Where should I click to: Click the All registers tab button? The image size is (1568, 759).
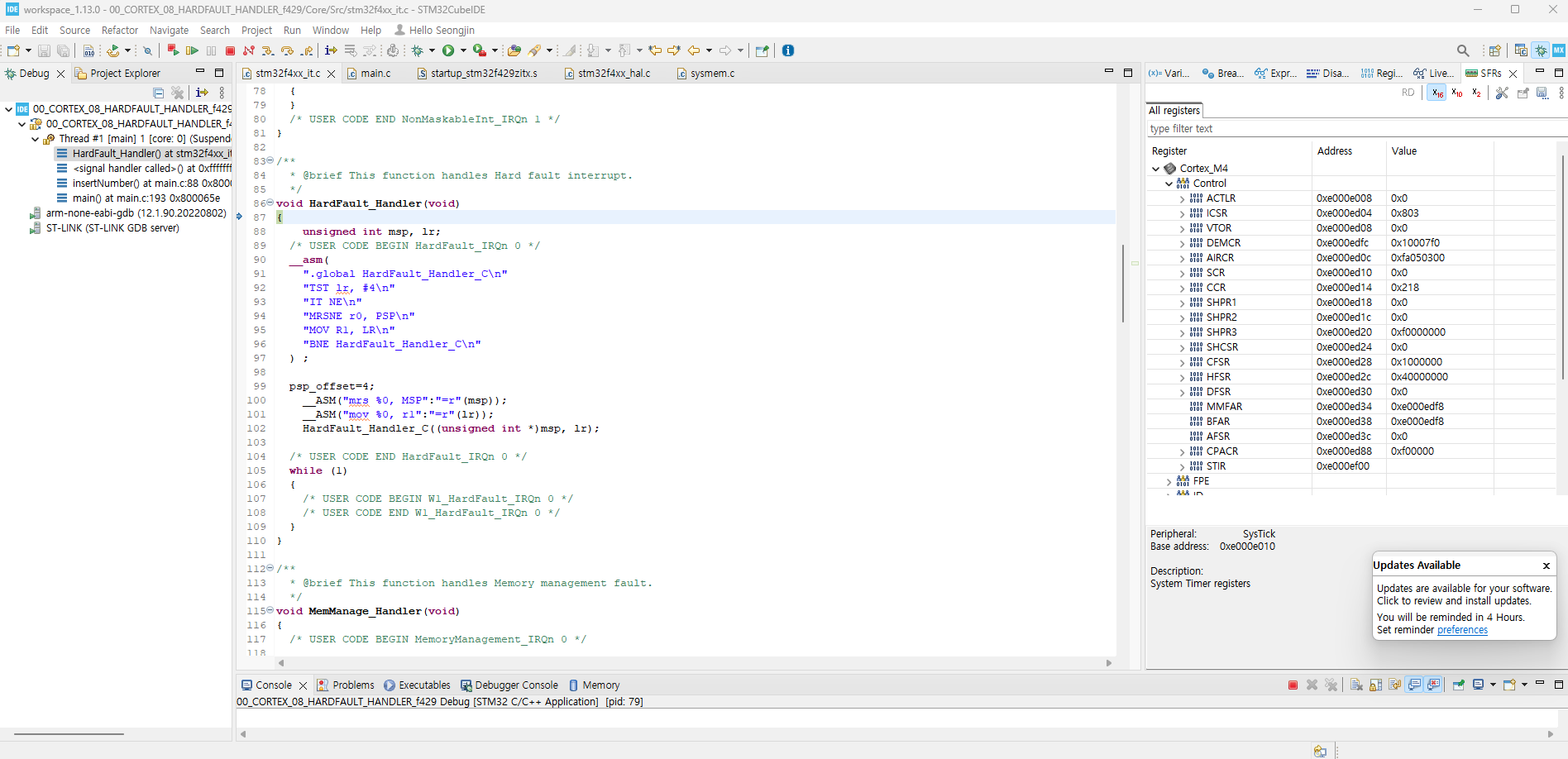1174,110
